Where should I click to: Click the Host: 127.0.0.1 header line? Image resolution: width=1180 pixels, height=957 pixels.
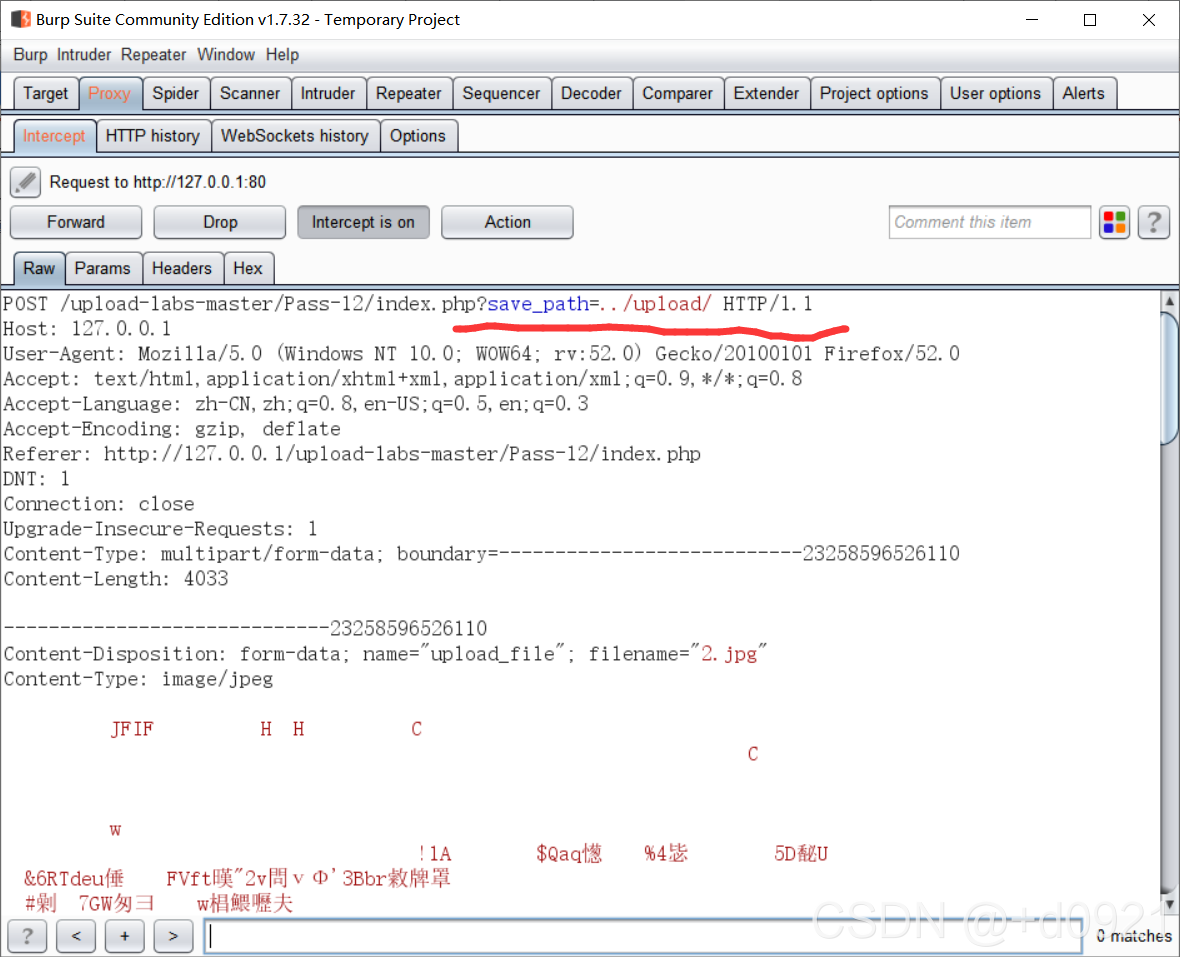(87, 329)
